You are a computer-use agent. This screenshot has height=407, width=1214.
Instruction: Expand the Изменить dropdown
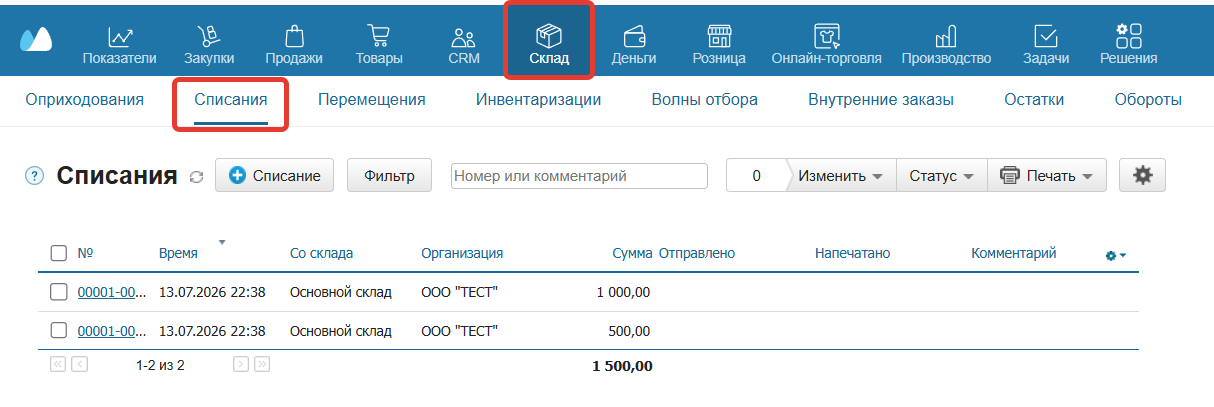(x=841, y=175)
